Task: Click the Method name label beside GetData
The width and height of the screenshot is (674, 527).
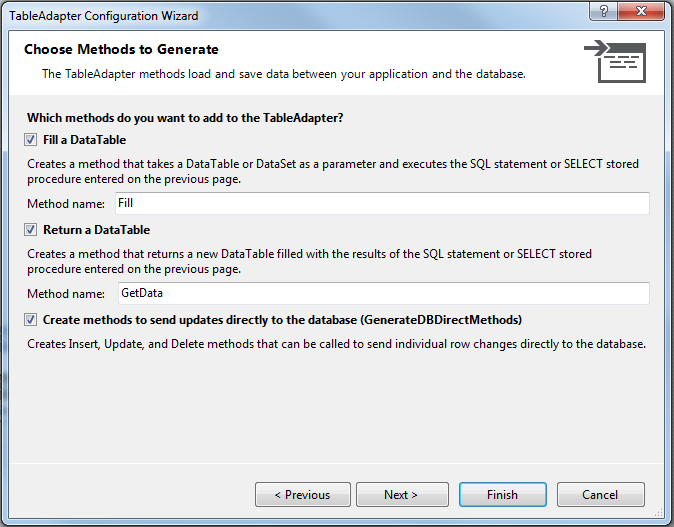Action: [66, 294]
